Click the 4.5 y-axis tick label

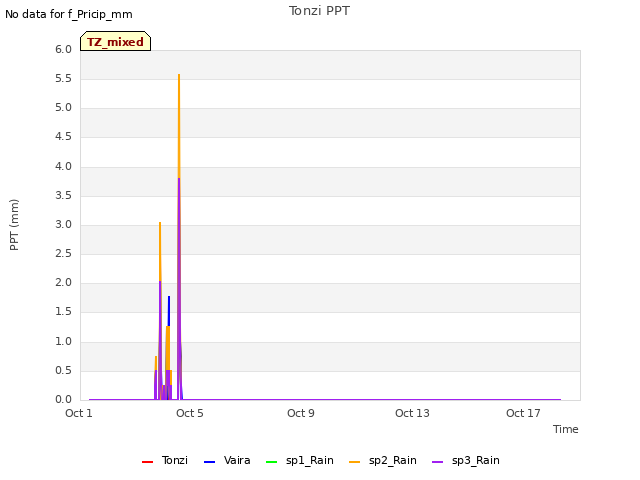[x=63, y=137]
